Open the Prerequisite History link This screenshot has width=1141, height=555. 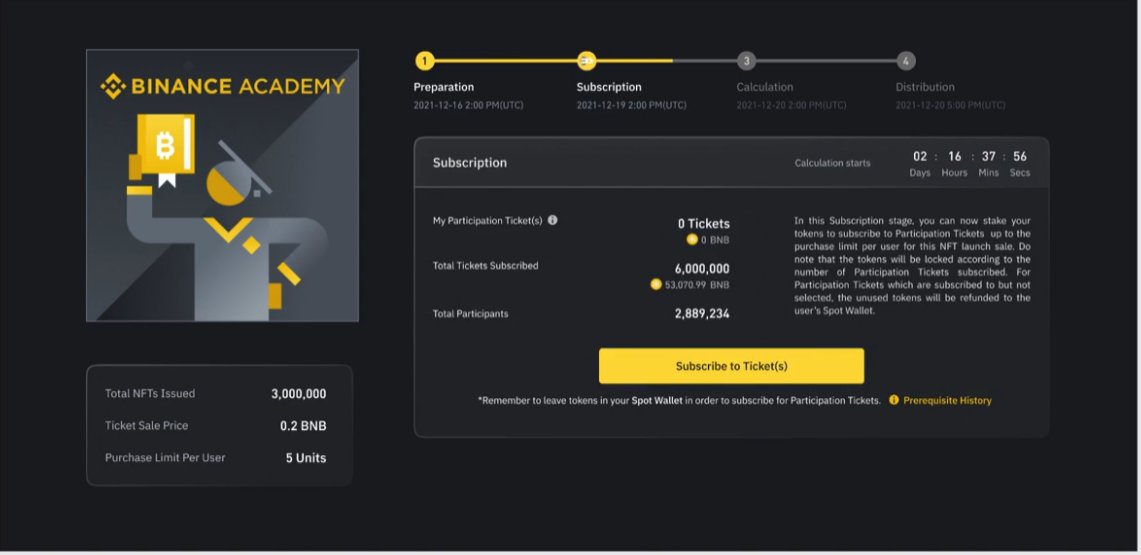tap(947, 401)
